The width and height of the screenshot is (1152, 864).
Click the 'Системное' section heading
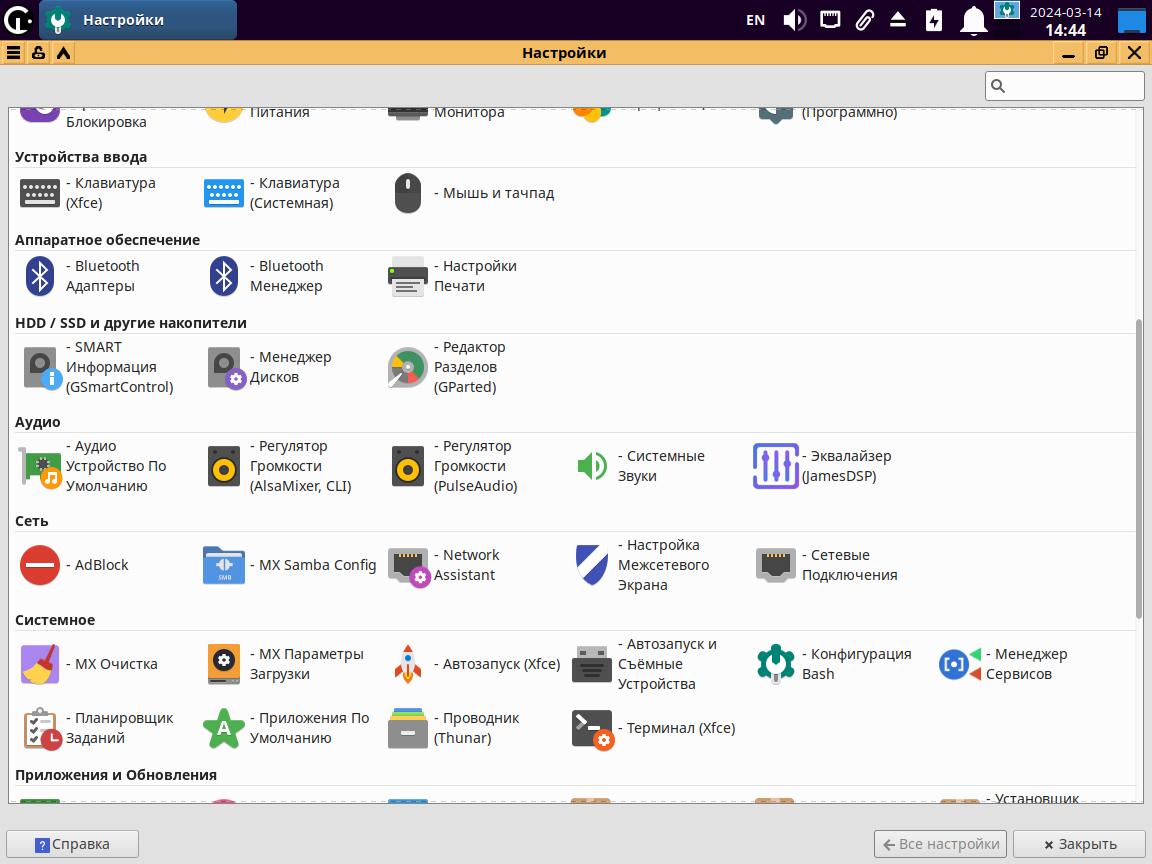click(55, 619)
